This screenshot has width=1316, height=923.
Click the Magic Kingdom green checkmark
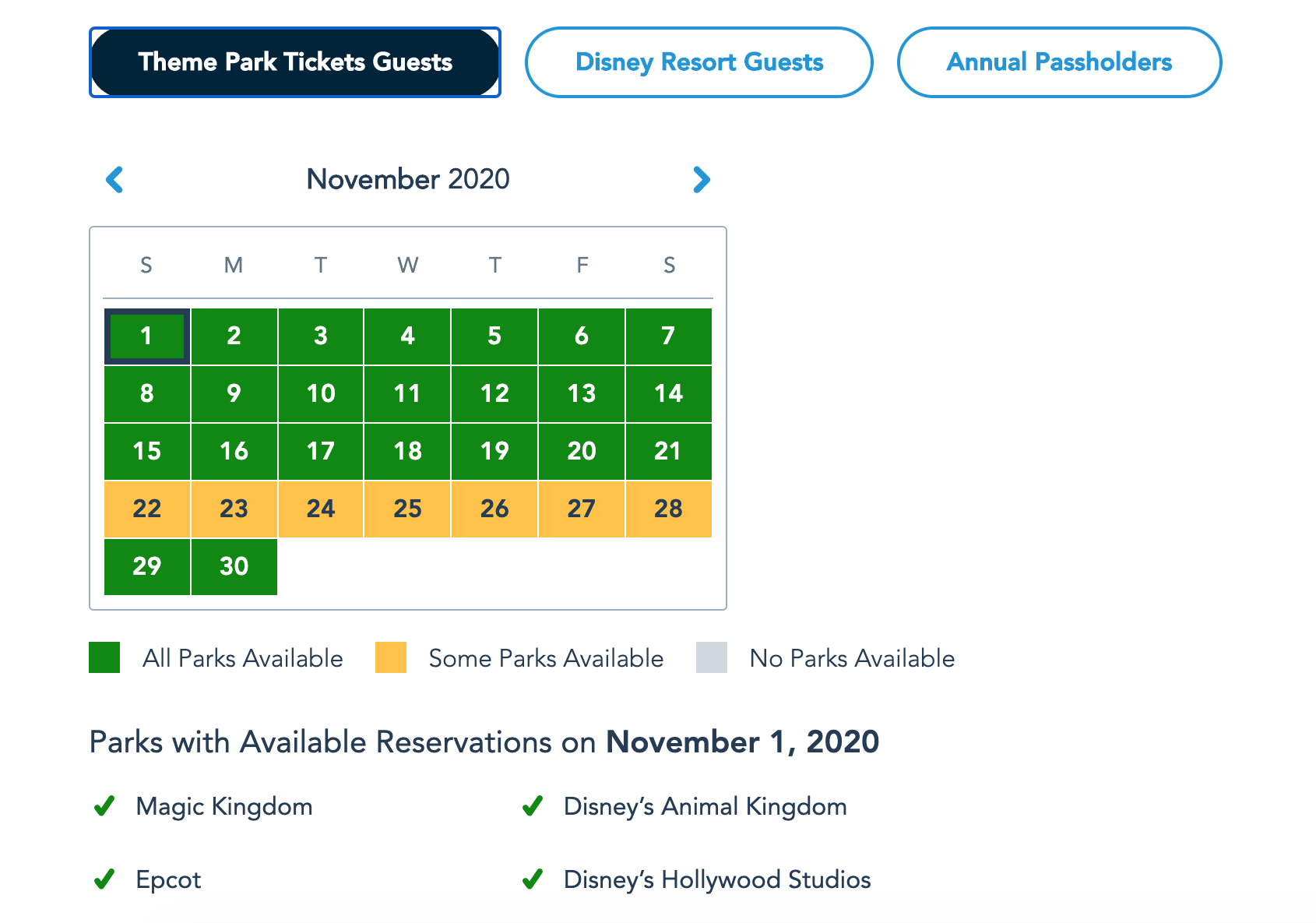coord(104,806)
